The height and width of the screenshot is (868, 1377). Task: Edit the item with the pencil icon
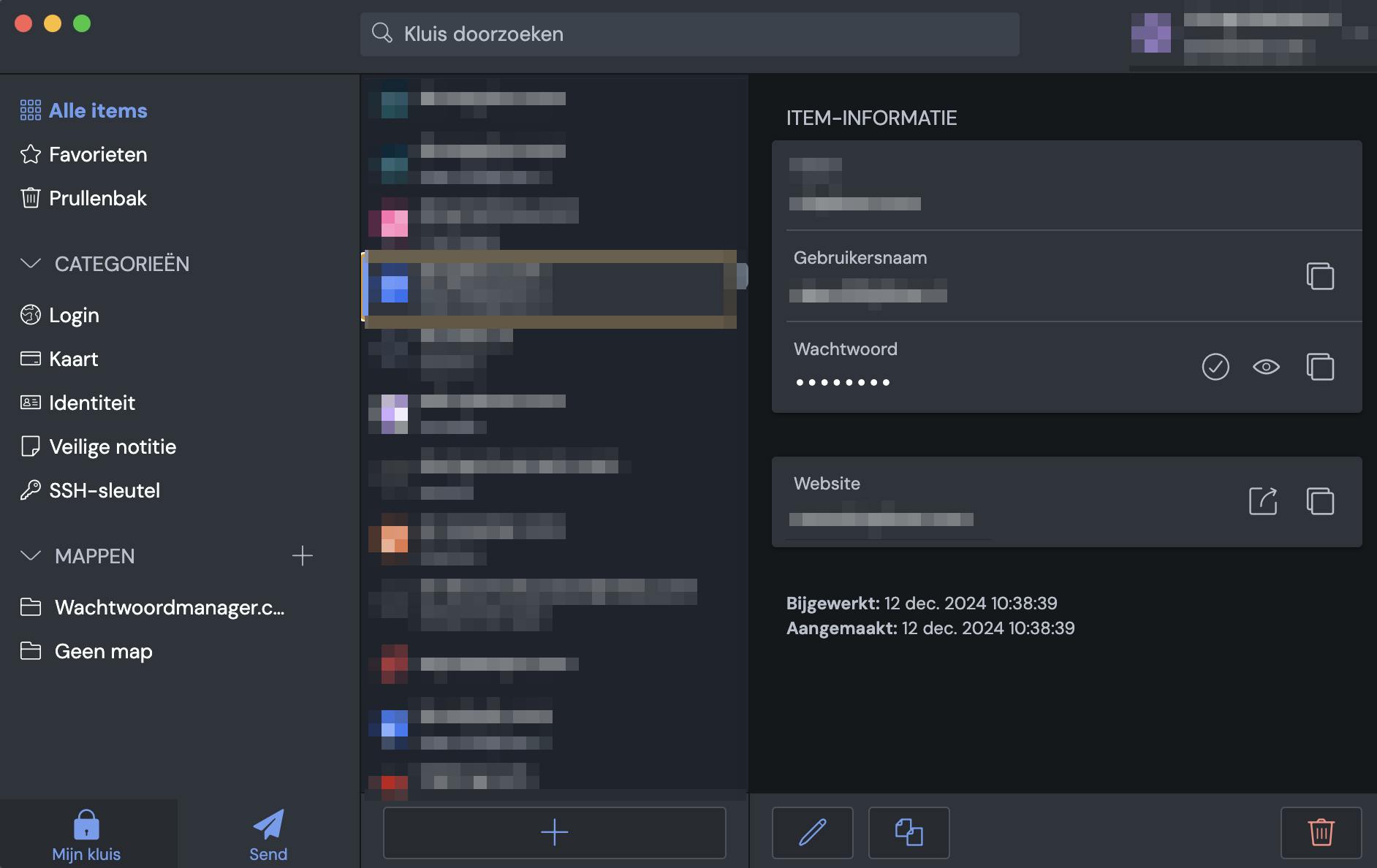pos(812,832)
